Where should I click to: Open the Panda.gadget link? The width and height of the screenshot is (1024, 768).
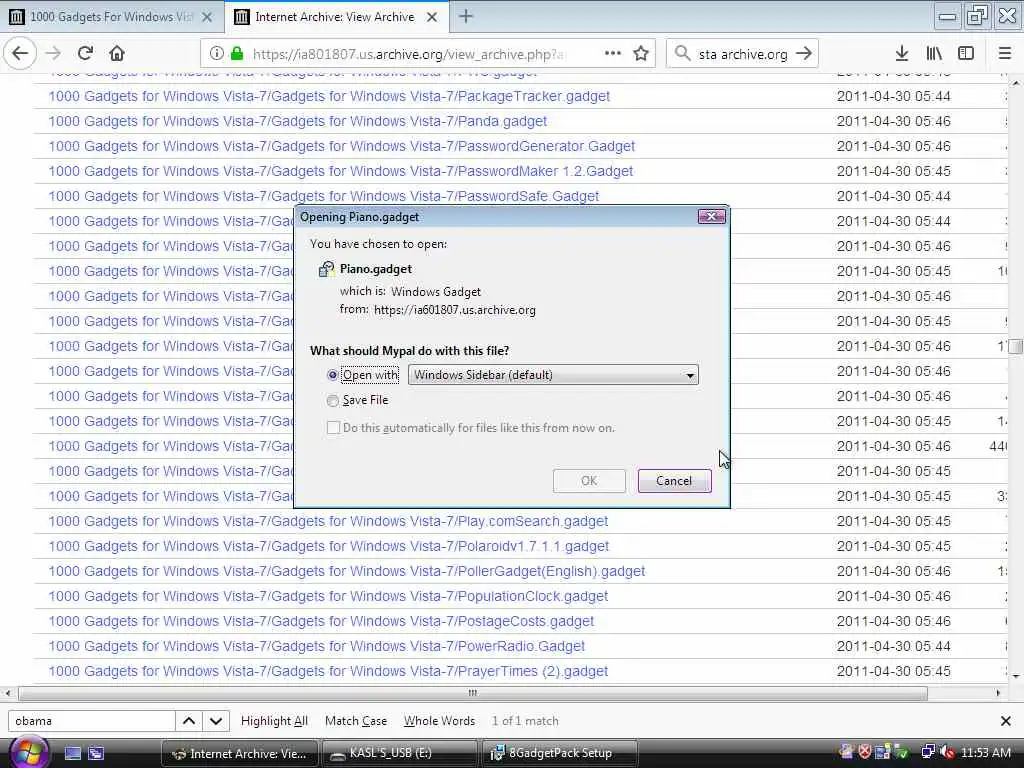[x=298, y=121]
